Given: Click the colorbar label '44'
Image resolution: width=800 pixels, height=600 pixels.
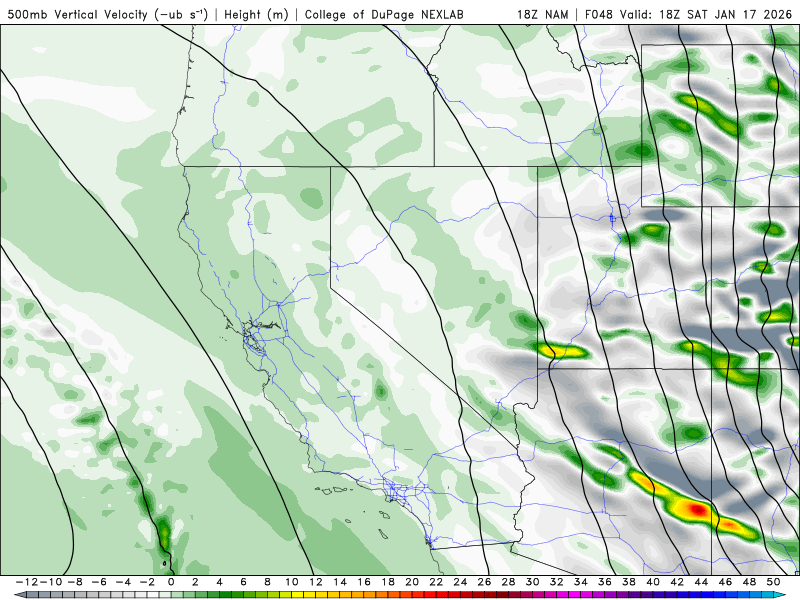Looking at the screenshot, I should [x=701, y=582].
